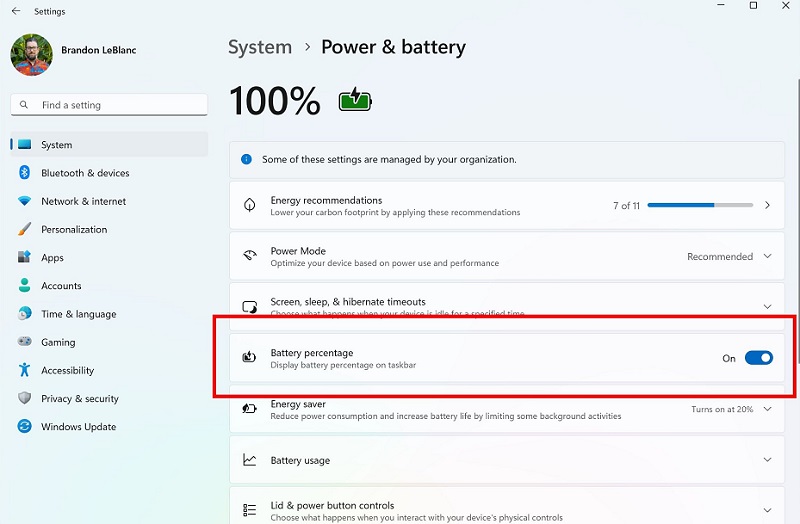Open the Power Mode Recommended dropdown
The width and height of the screenshot is (800, 524).
[729, 257]
